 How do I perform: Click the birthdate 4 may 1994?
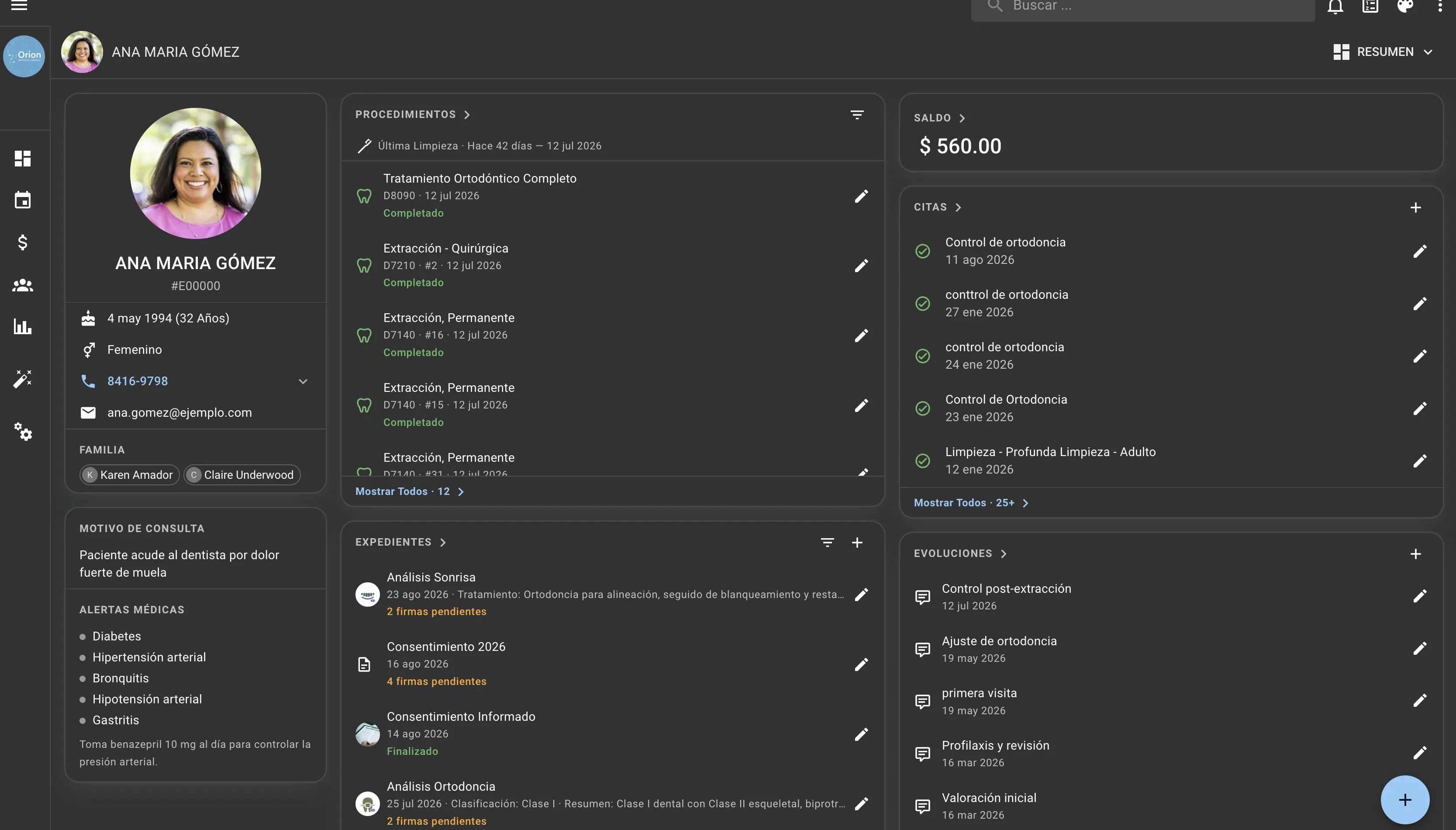(x=168, y=318)
